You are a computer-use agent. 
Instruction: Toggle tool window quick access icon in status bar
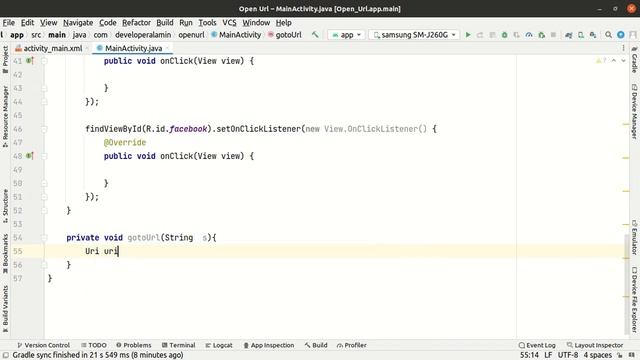(x=6, y=355)
